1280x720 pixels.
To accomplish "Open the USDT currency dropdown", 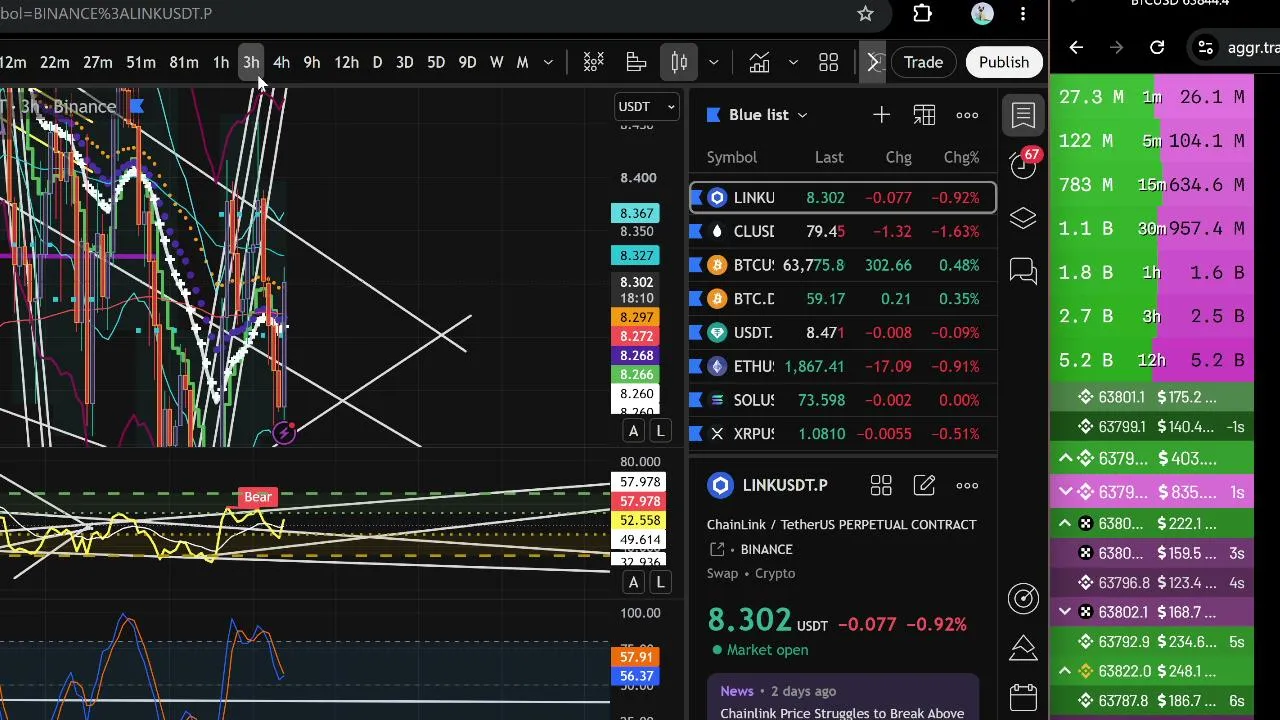I will [x=646, y=106].
